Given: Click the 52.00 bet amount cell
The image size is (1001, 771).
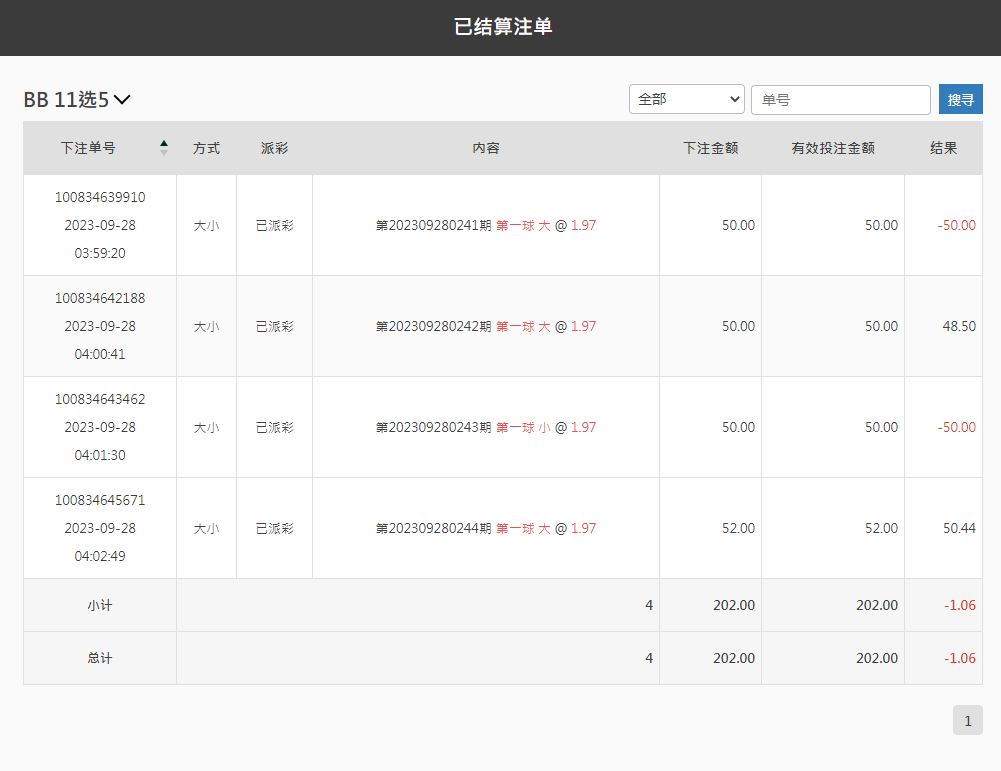Looking at the screenshot, I should 738,528.
